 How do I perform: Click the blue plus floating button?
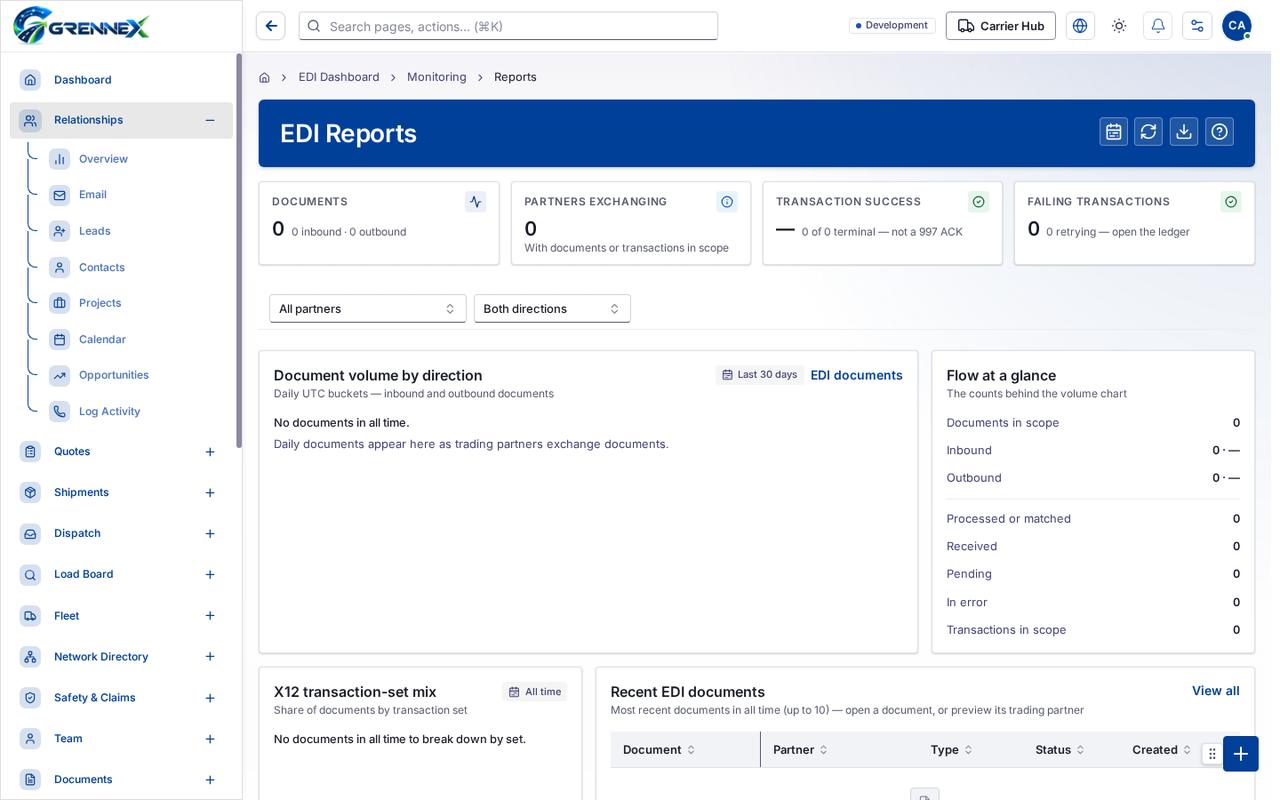[x=1241, y=754]
